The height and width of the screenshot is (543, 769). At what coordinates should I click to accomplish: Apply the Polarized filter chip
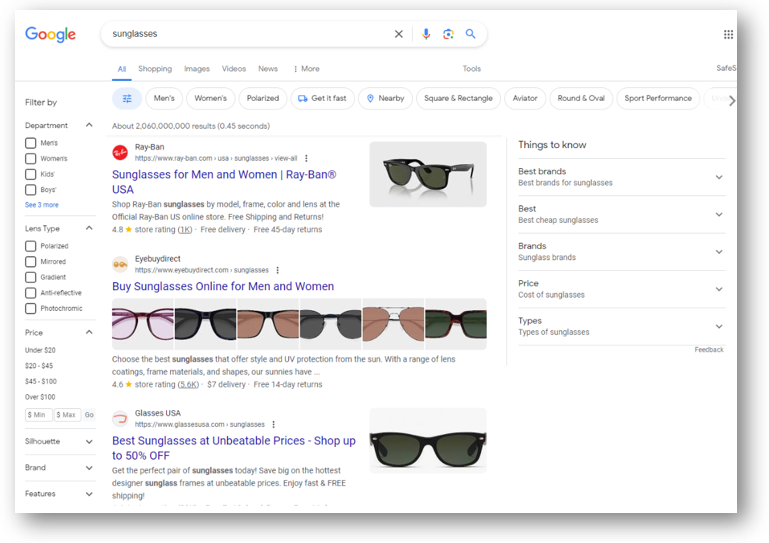(x=263, y=99)
